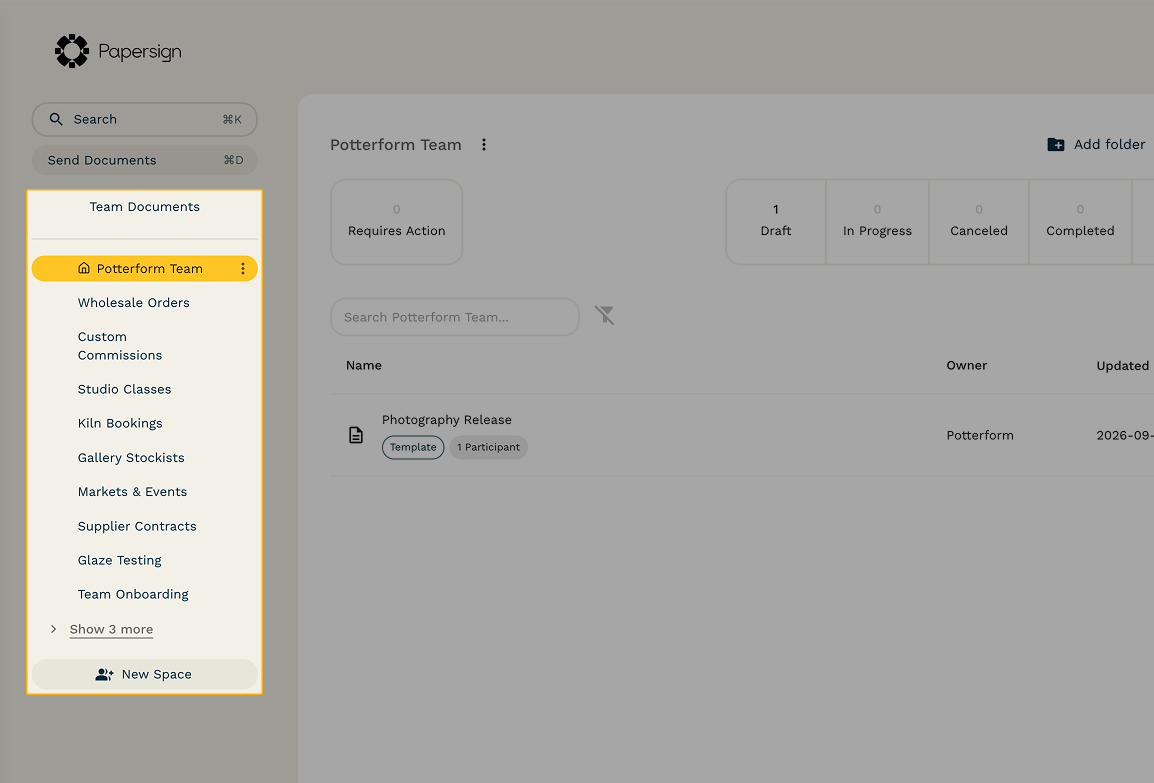The height and width of the screenshot is (783, 1154).
Task: Select Potterform Team in sidebar
Action: pos(144,269)
